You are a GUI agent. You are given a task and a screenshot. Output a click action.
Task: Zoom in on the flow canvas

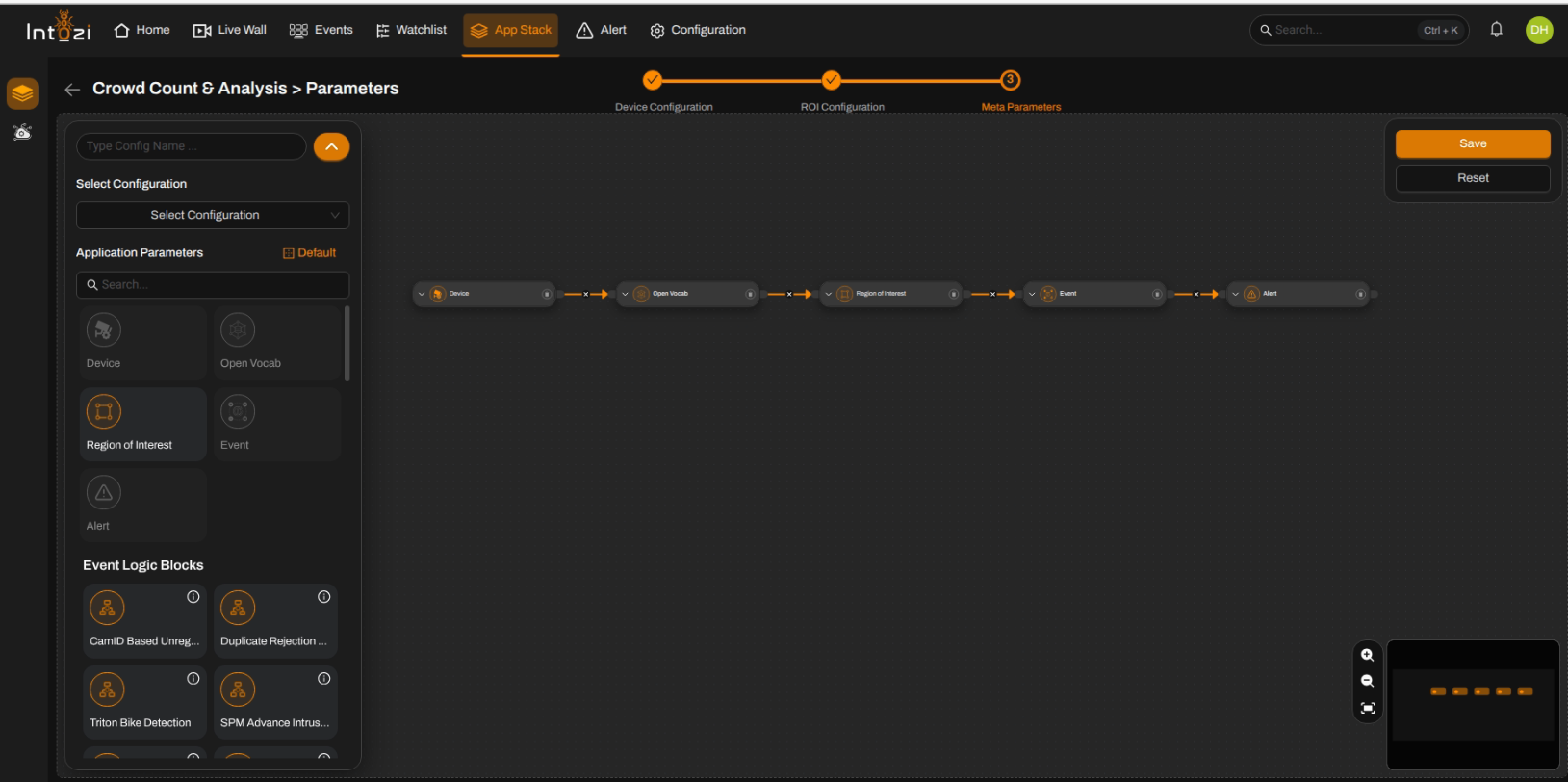1367,655
